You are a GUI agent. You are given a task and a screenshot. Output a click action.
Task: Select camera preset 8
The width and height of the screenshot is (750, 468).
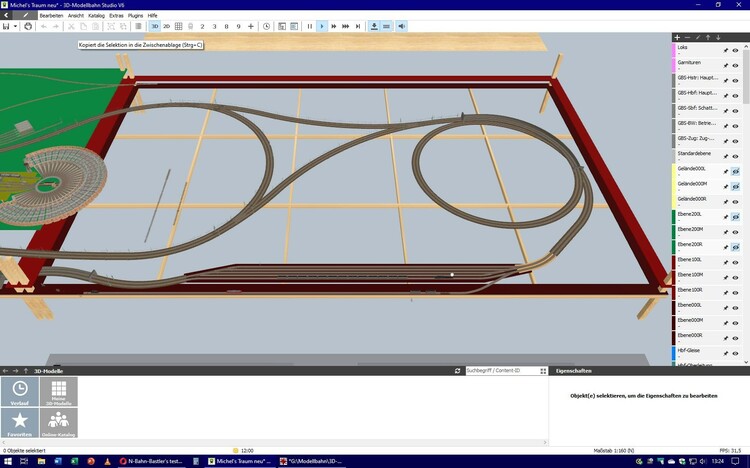pyautogui.click(x=226, y=26)
